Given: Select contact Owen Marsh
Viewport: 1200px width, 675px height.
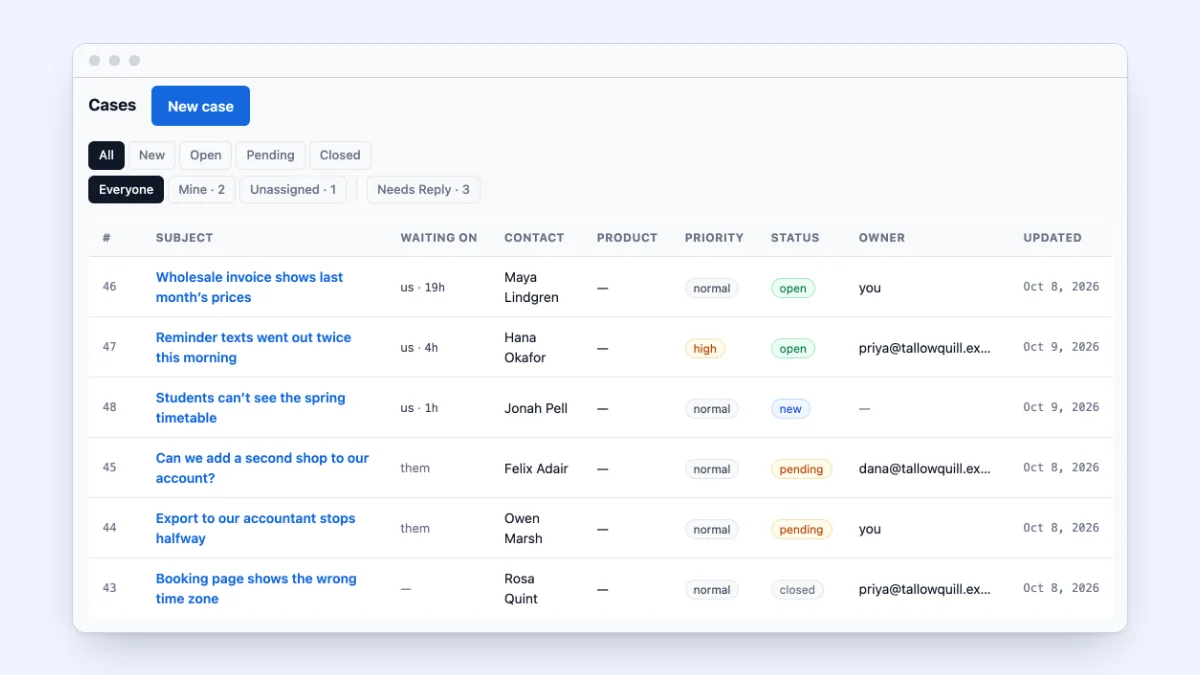Looking at the screenshot, I should point(523,528).
